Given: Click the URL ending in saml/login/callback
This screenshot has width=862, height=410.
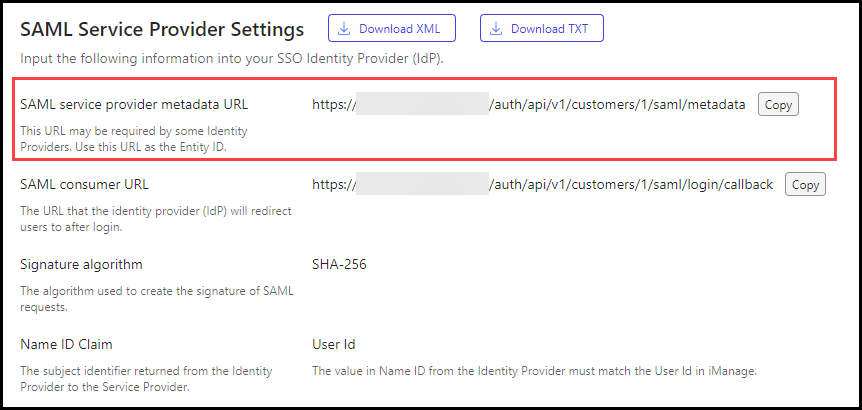Looking at the screenshot, I should 542,185.
